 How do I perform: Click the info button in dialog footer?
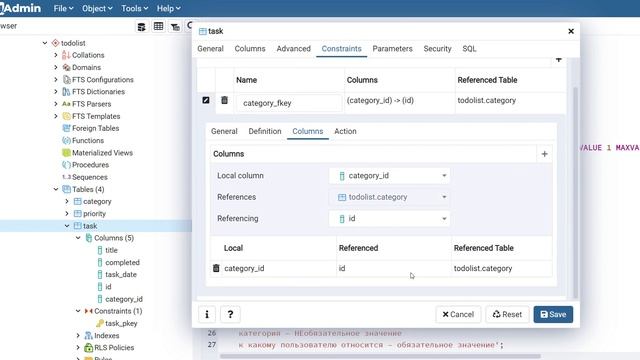pyautogui.click(x=207, y=314)
